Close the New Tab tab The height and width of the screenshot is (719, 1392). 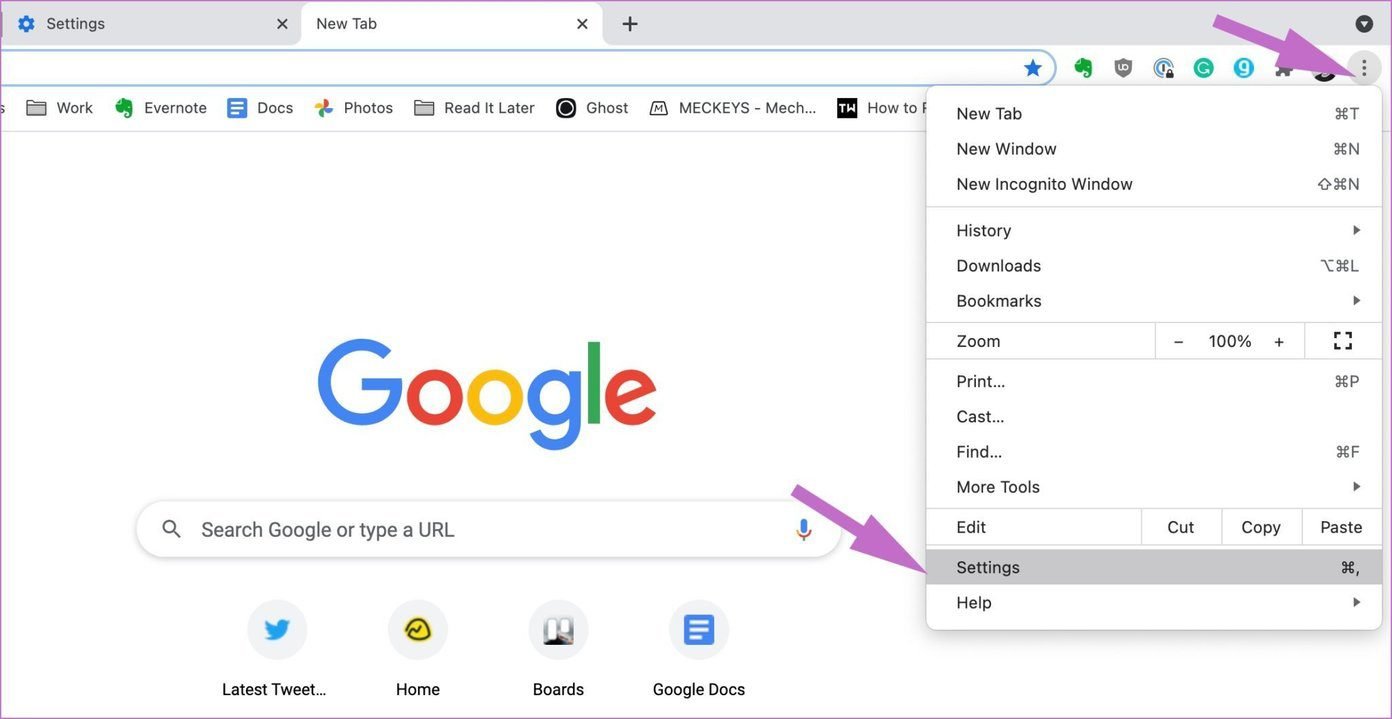[x=582, y=24]
